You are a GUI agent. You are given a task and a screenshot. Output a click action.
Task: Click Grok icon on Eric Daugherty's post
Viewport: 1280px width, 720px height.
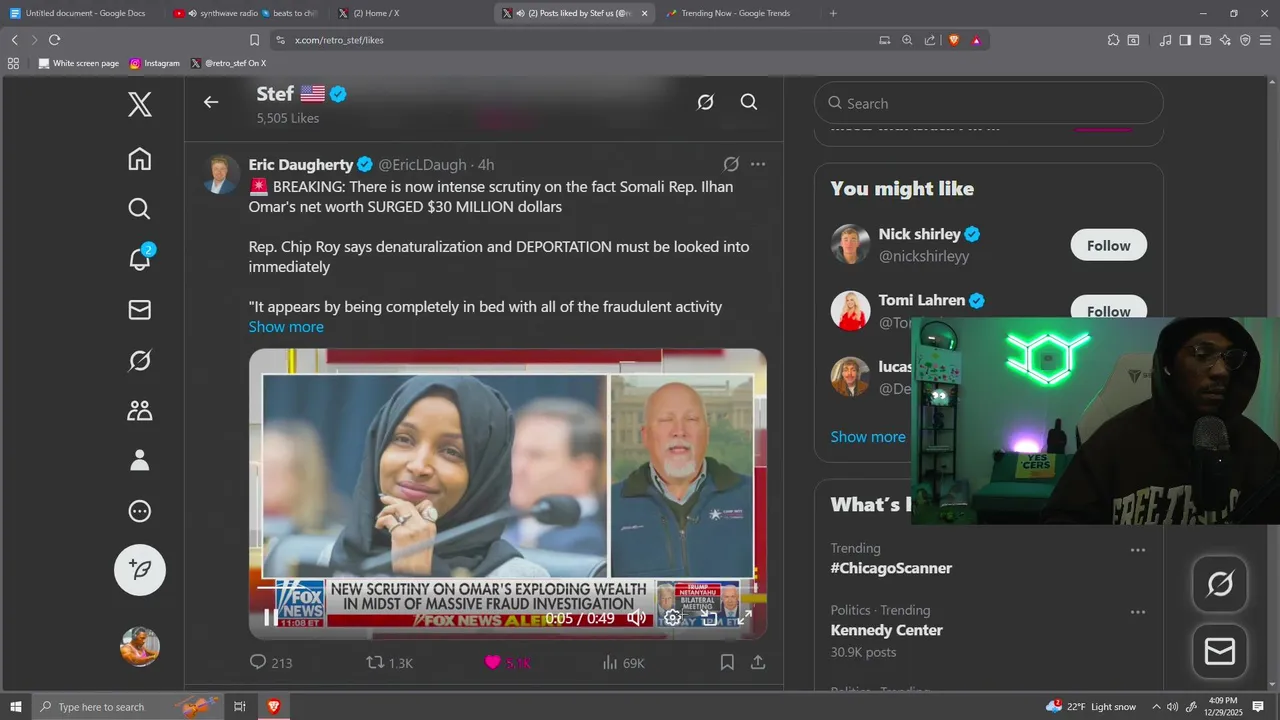(x=731, y=164)
